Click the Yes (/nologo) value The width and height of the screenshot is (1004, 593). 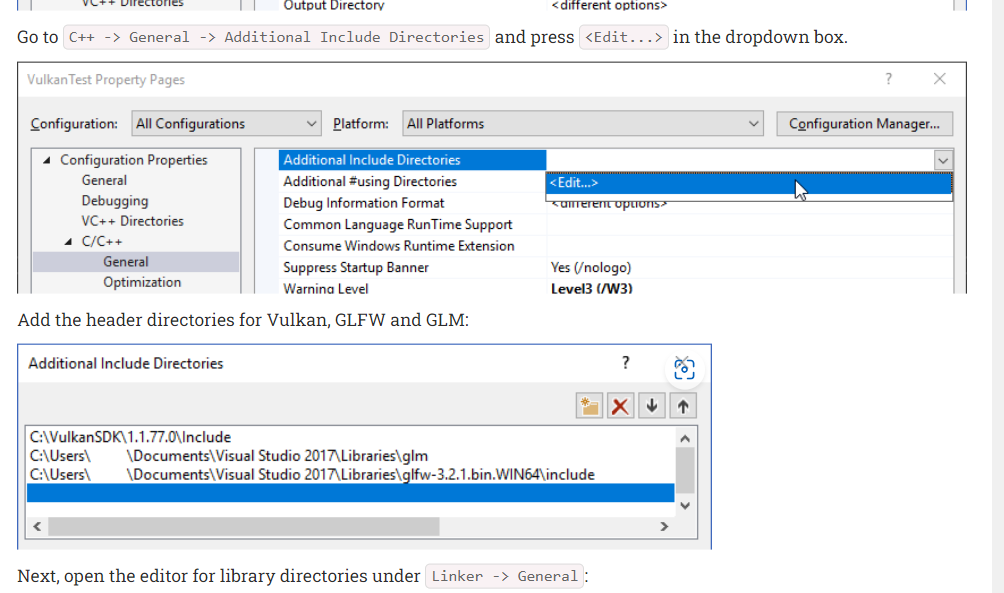[591, 268]
